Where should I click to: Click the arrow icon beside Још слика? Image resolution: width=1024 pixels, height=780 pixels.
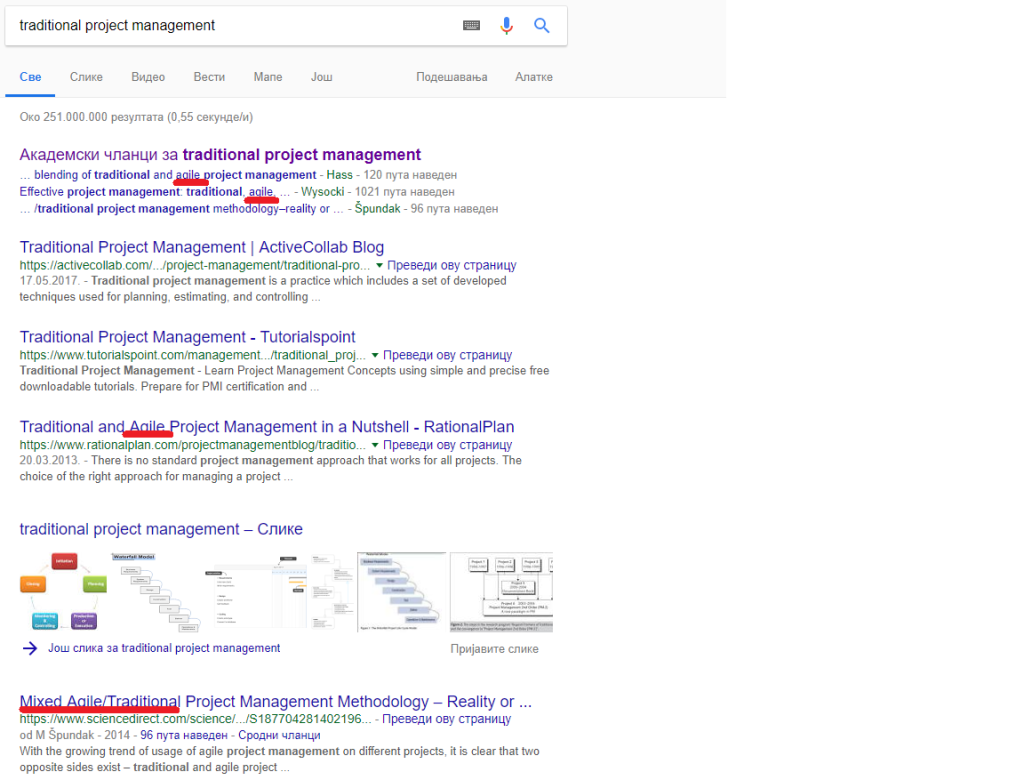point(29,648)
